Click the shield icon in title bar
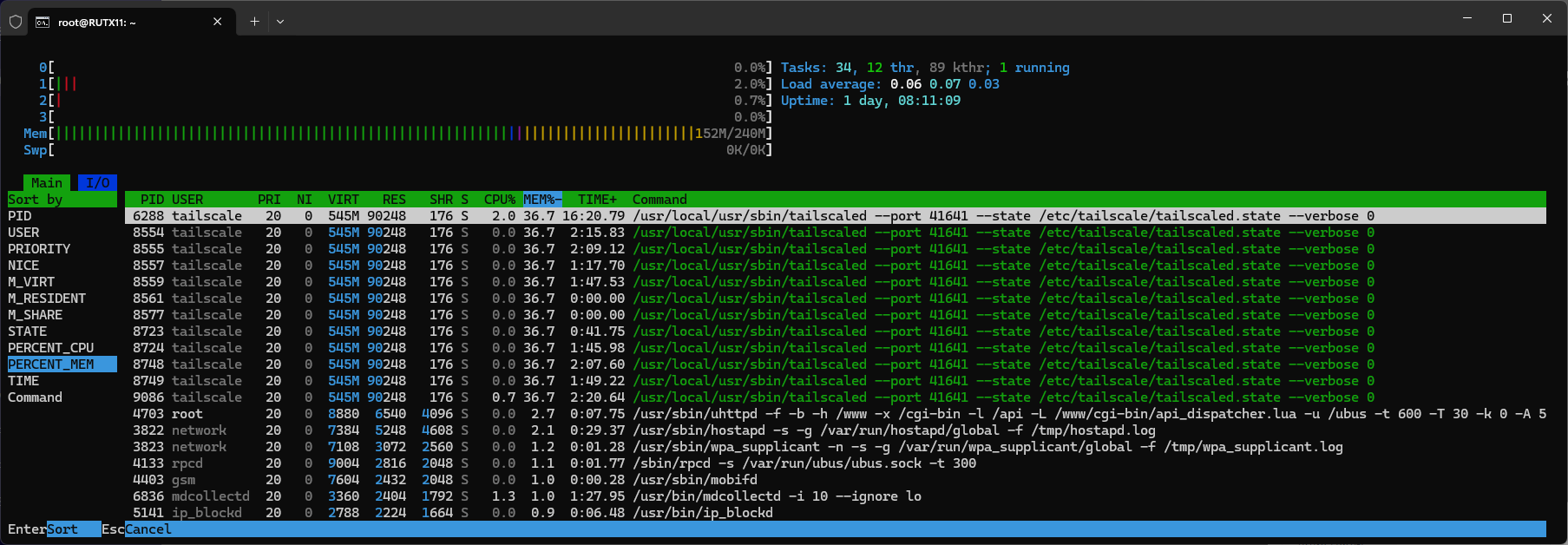This screenshot has height=545, width=1568. tap(15, 22)
